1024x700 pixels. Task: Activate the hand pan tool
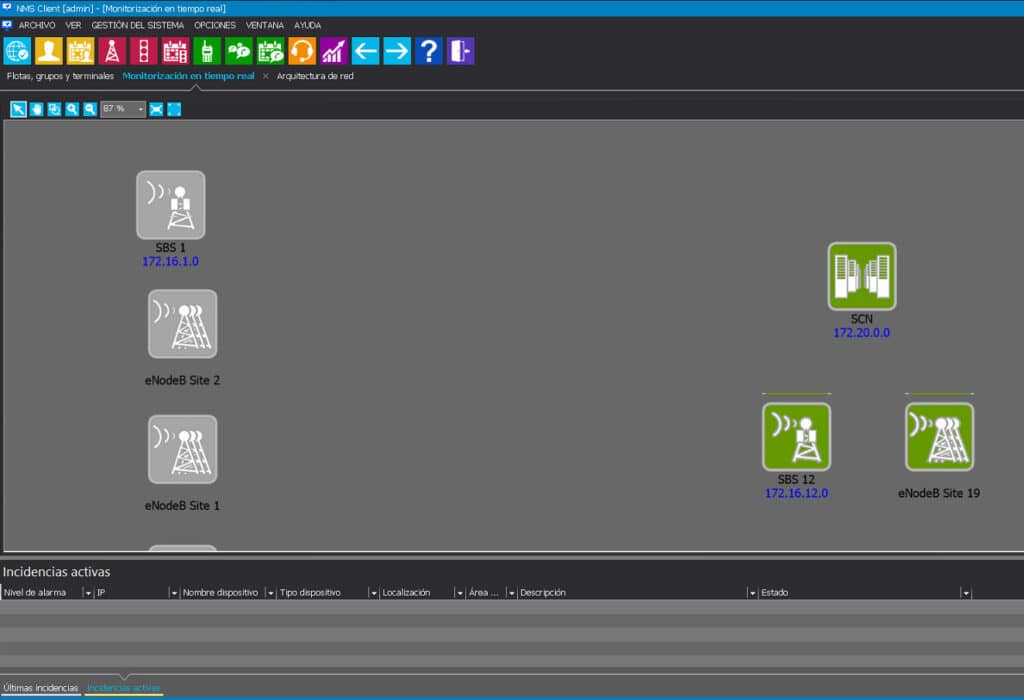(37, 109)
